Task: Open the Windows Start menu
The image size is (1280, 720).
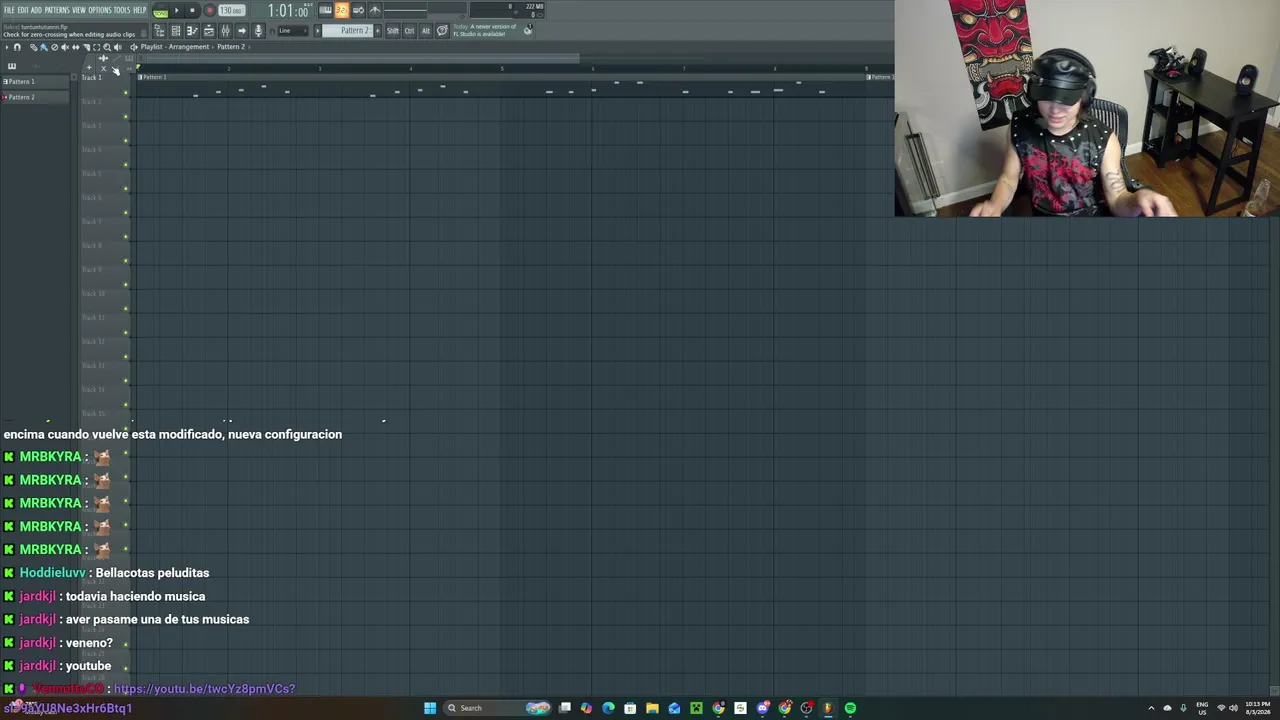Action: click(x=430, y=708)
